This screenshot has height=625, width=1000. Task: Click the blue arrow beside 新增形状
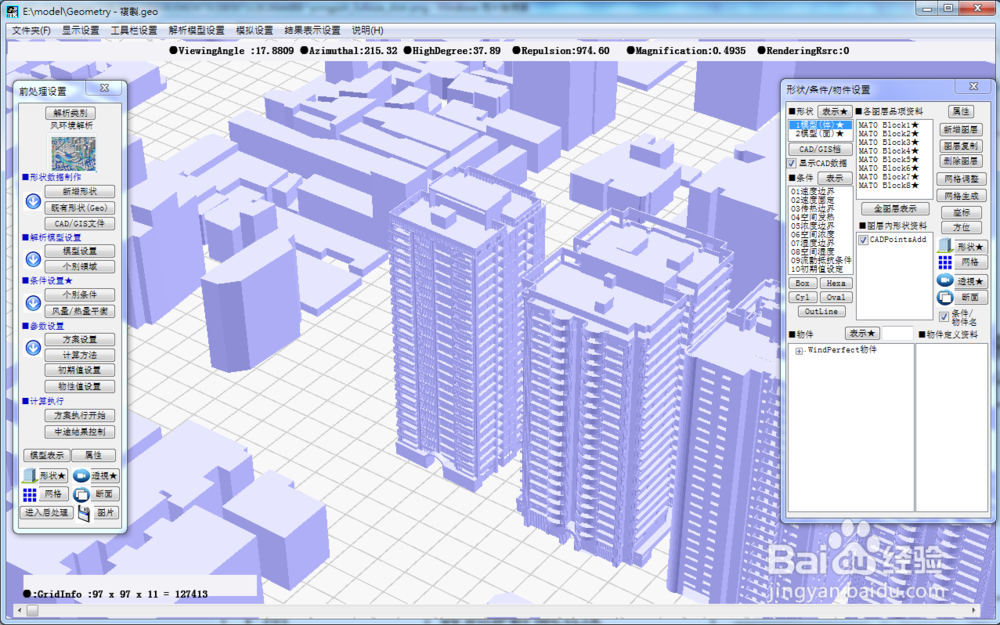33,202
